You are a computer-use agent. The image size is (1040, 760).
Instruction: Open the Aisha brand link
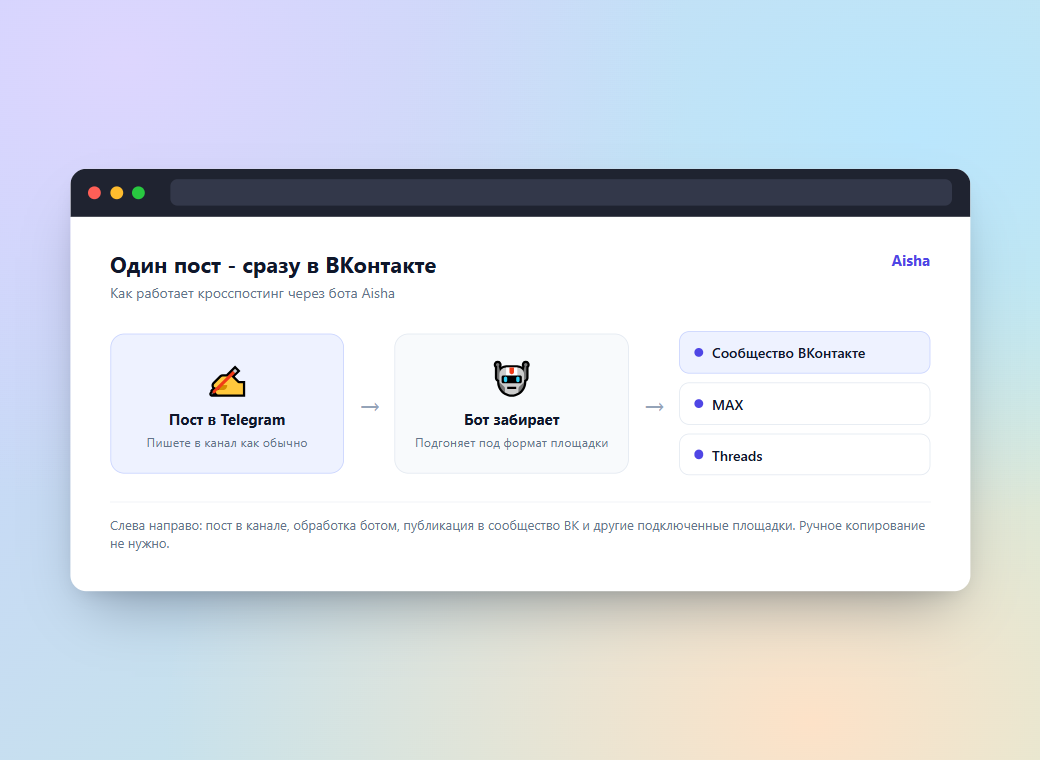(x=910, y=261)
